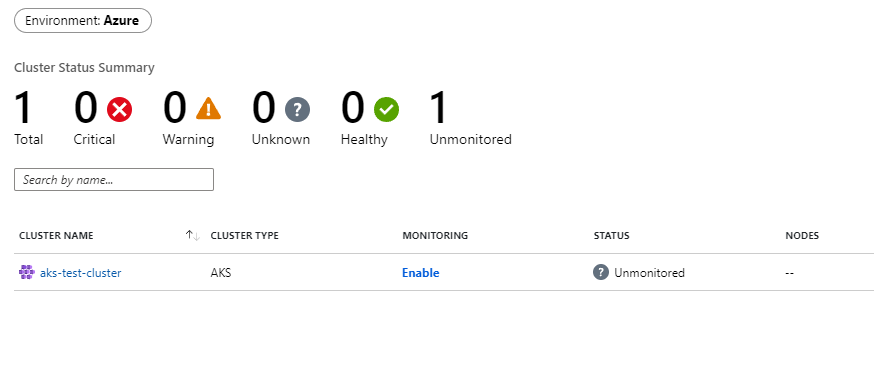Click the gray Unknown question mark icon
The image size is (874, 366).
pyautogui.click(x=298, y=109)
